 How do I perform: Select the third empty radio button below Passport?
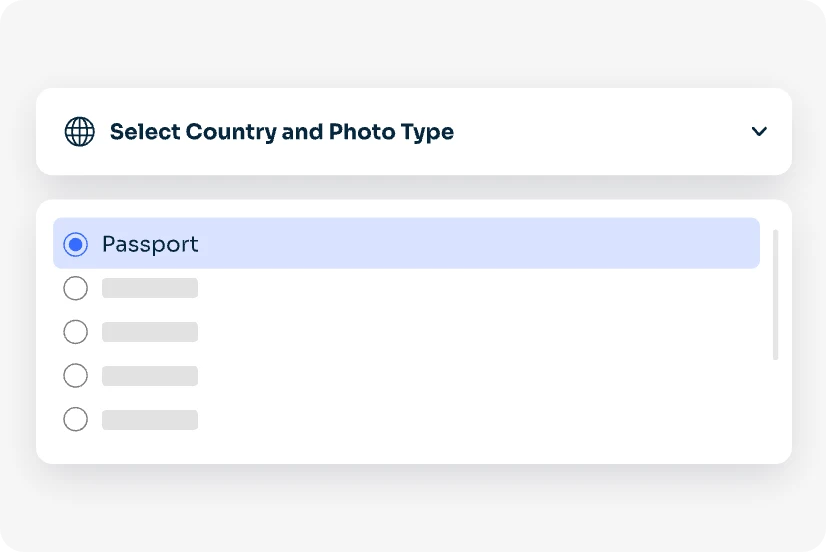(75, 376)
